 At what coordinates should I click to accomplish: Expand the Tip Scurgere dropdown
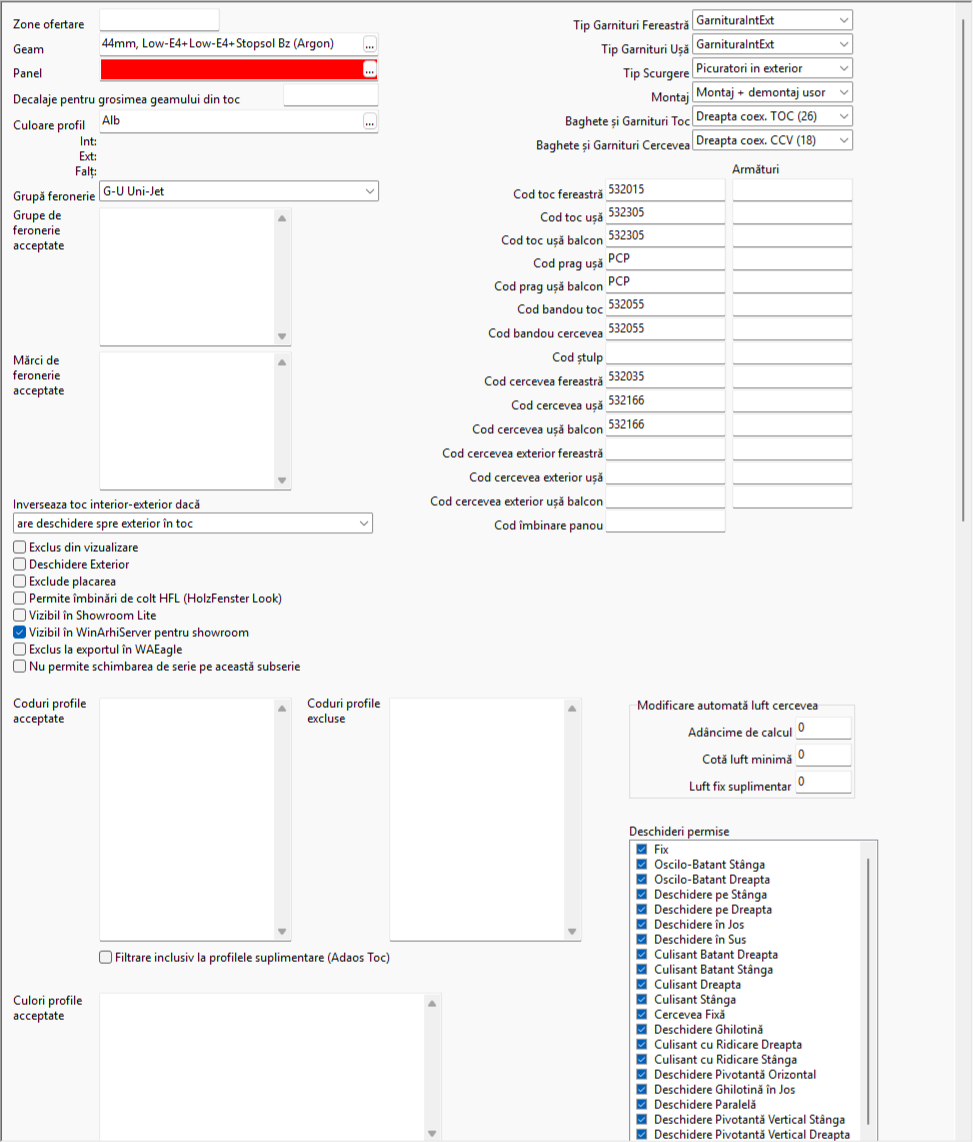click(843, 68)
